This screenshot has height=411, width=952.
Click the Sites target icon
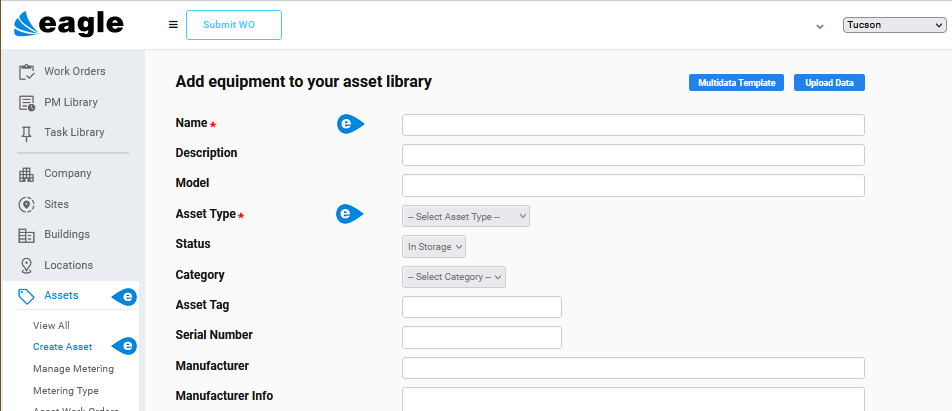pos(27,205)
